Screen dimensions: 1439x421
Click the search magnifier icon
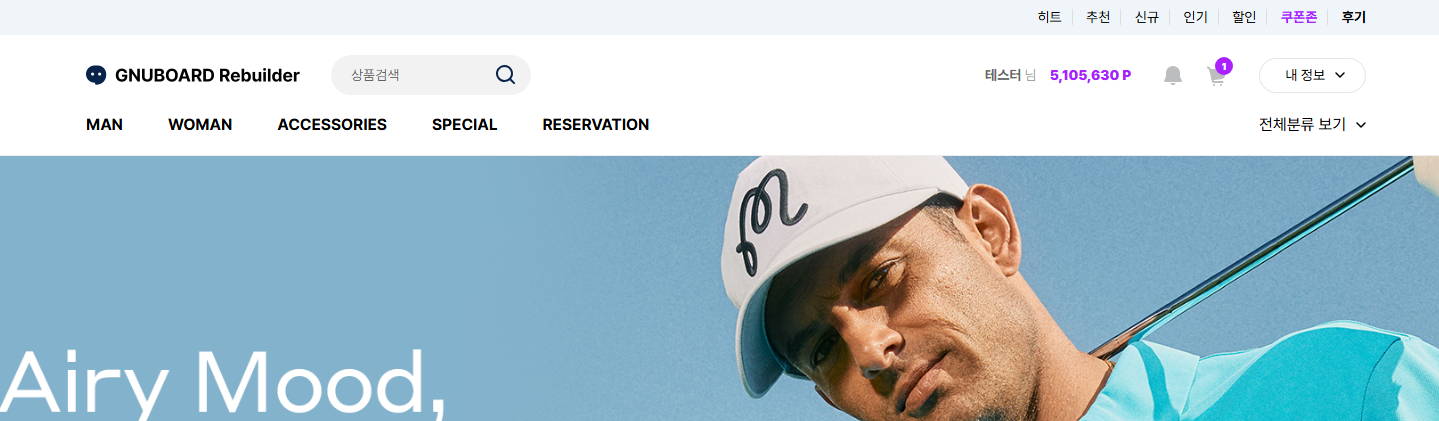coord(505,75)
